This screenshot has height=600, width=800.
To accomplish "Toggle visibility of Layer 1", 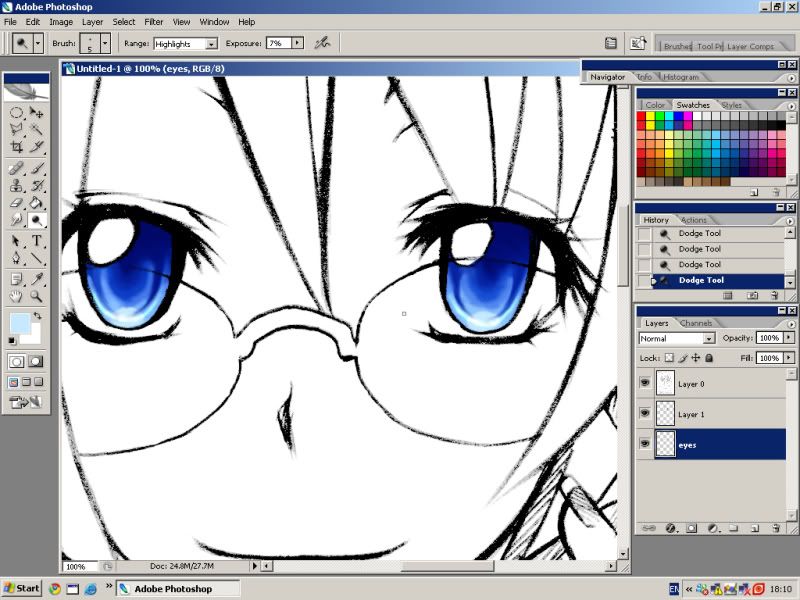I will [645, 413].
